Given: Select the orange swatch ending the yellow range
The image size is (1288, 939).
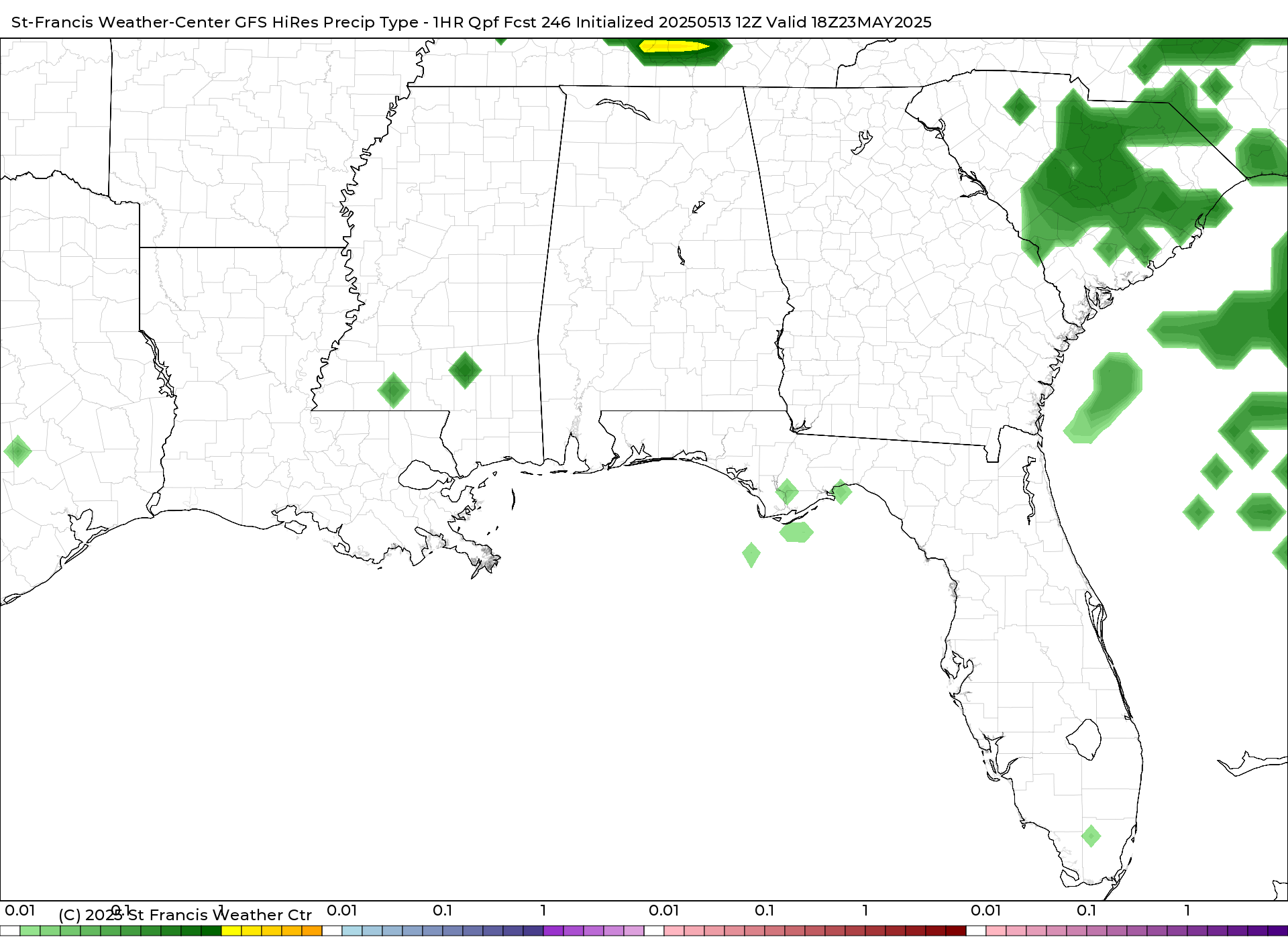Looking at the screenshot, I should 312,931.
